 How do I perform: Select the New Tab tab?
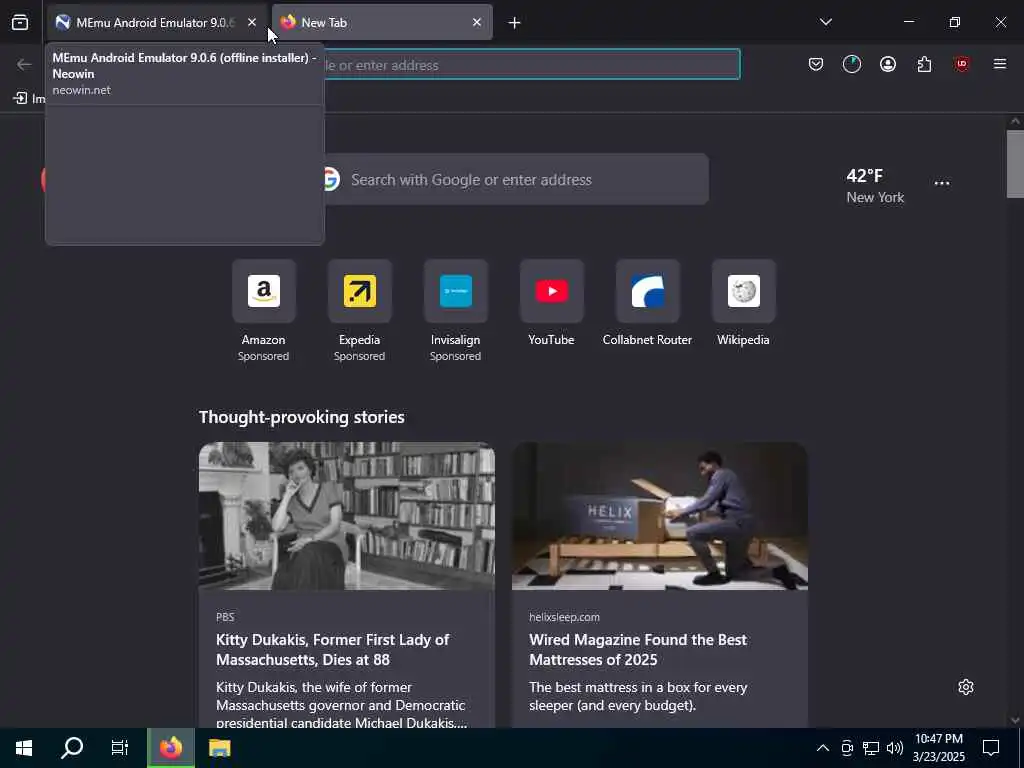(382, 22)
